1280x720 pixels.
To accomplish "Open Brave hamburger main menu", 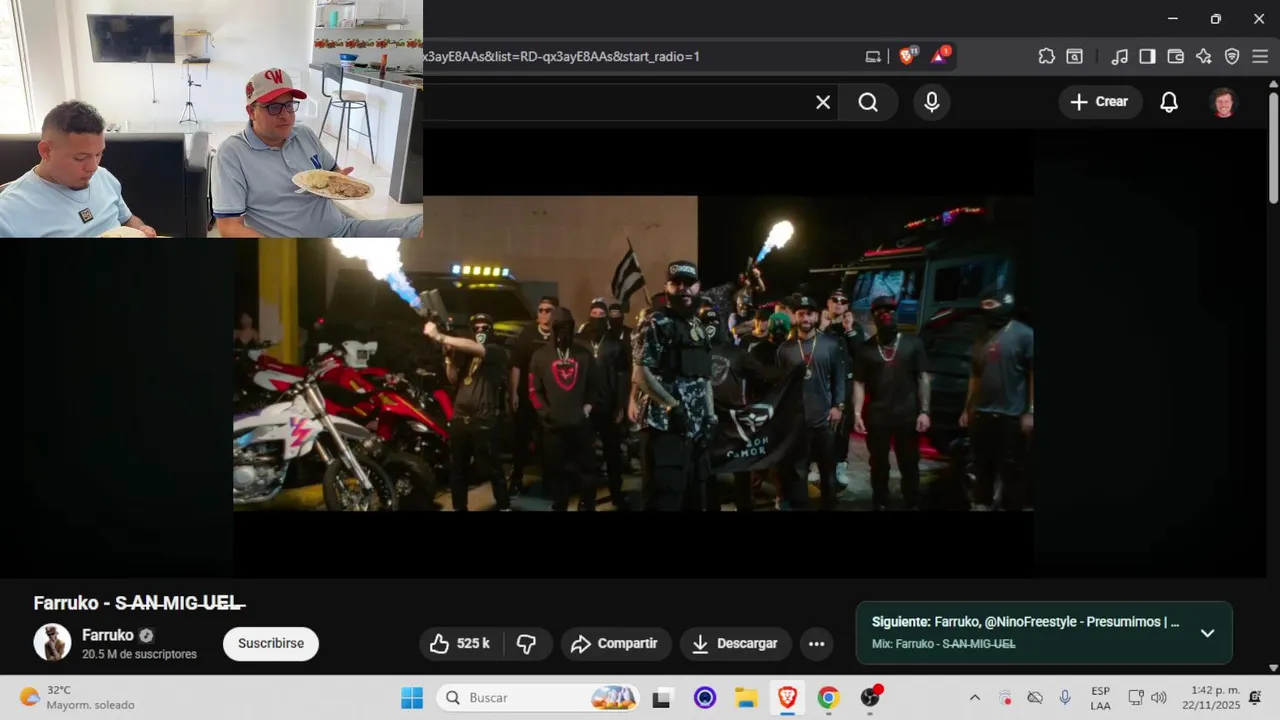I will click(x=1260, y=57).
